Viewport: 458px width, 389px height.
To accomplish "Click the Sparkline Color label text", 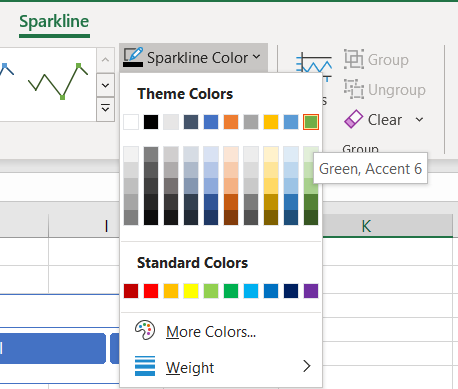I will (197, 58).
